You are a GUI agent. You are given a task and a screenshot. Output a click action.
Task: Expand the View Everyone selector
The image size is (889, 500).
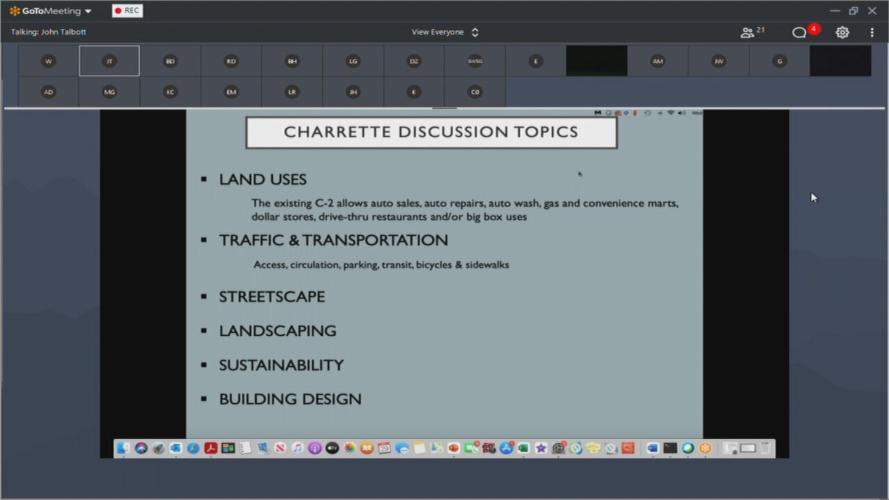tap(445, 32)
